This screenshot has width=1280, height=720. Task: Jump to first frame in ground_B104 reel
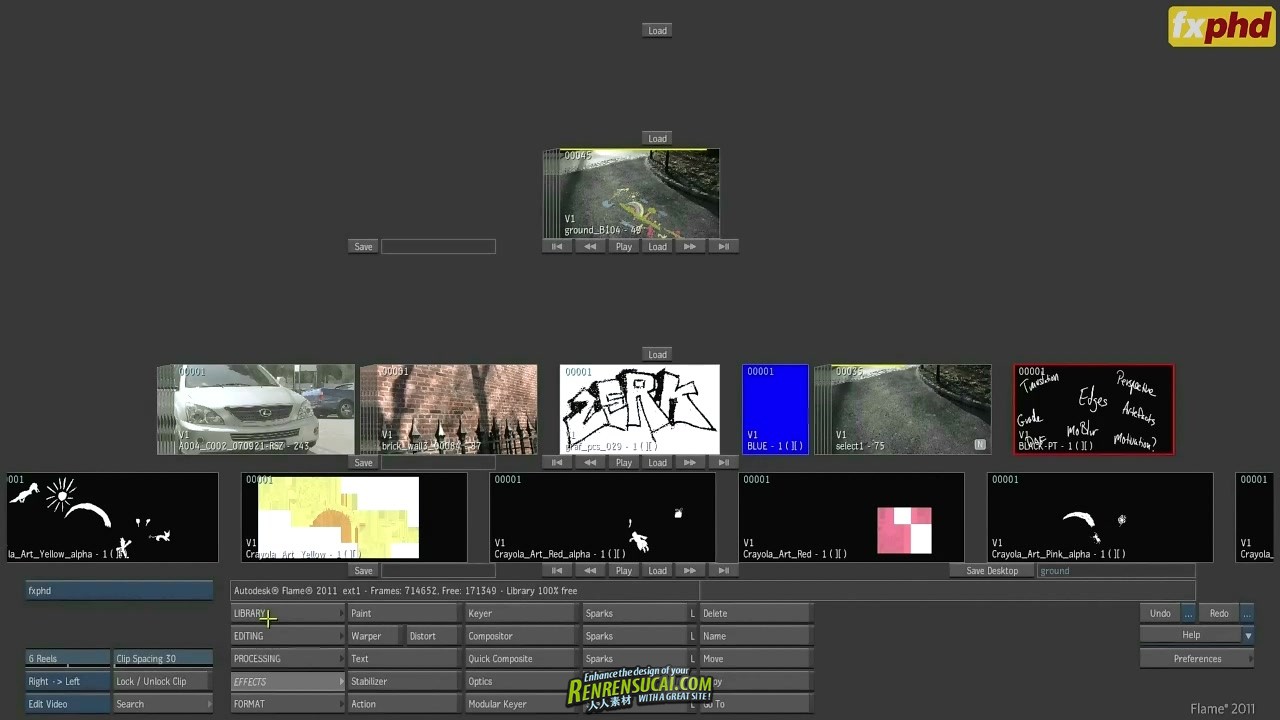coord(557,246)
